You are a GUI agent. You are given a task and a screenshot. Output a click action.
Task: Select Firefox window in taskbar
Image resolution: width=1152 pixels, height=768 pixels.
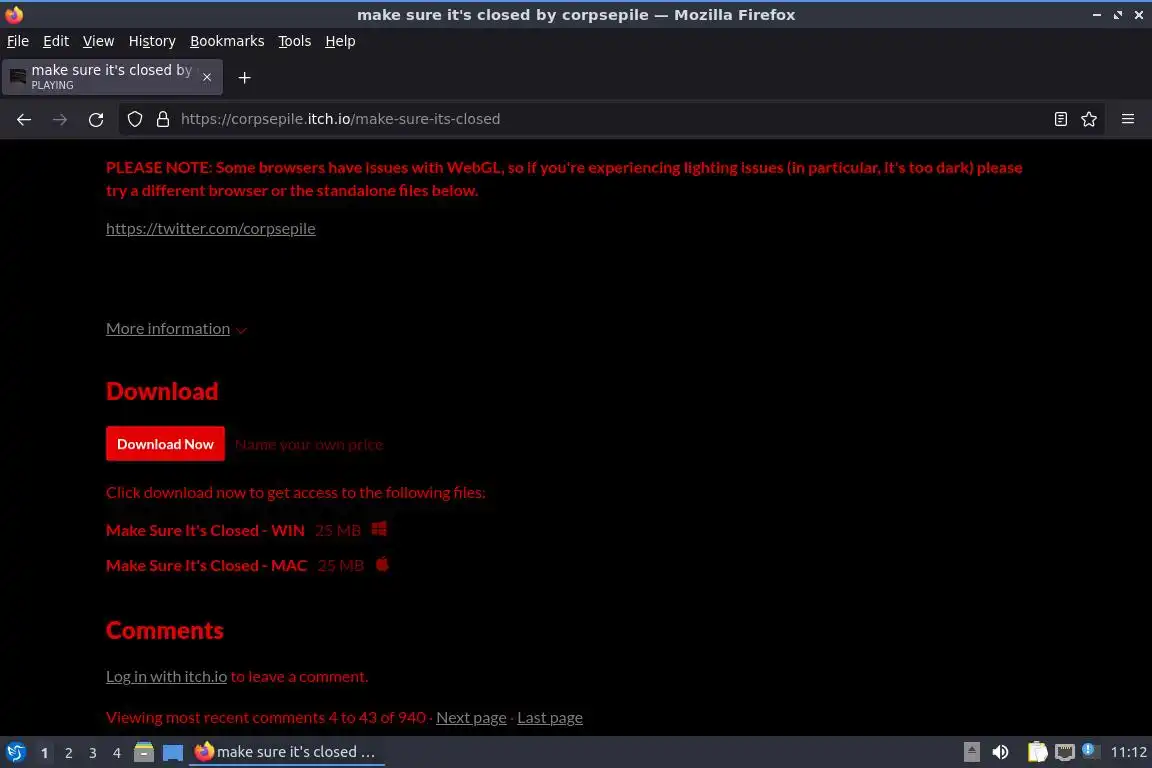[x=287, y=752]
